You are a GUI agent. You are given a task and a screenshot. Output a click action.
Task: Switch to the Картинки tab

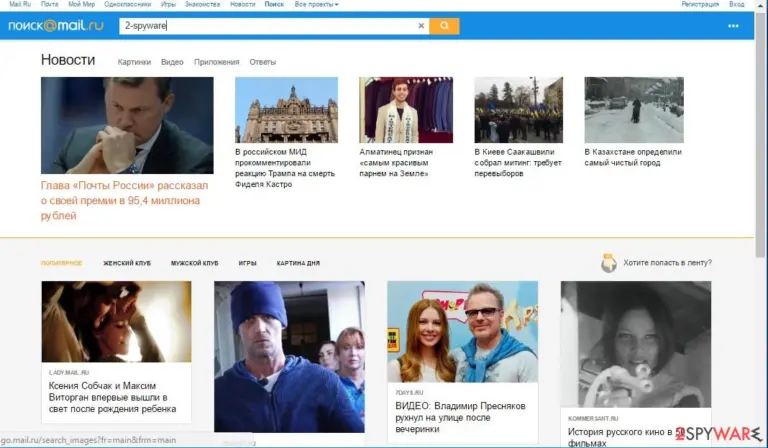[x=134, y=62]
